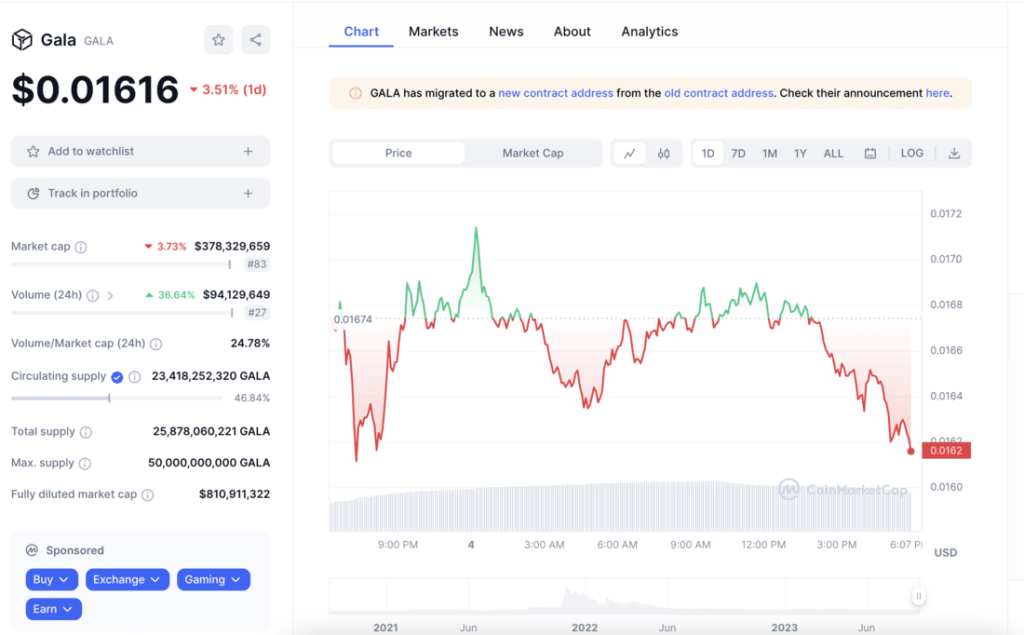This screenshot has height=635, width=1024.
Task: Click the Gala token logo
Action: click(22, 40)
